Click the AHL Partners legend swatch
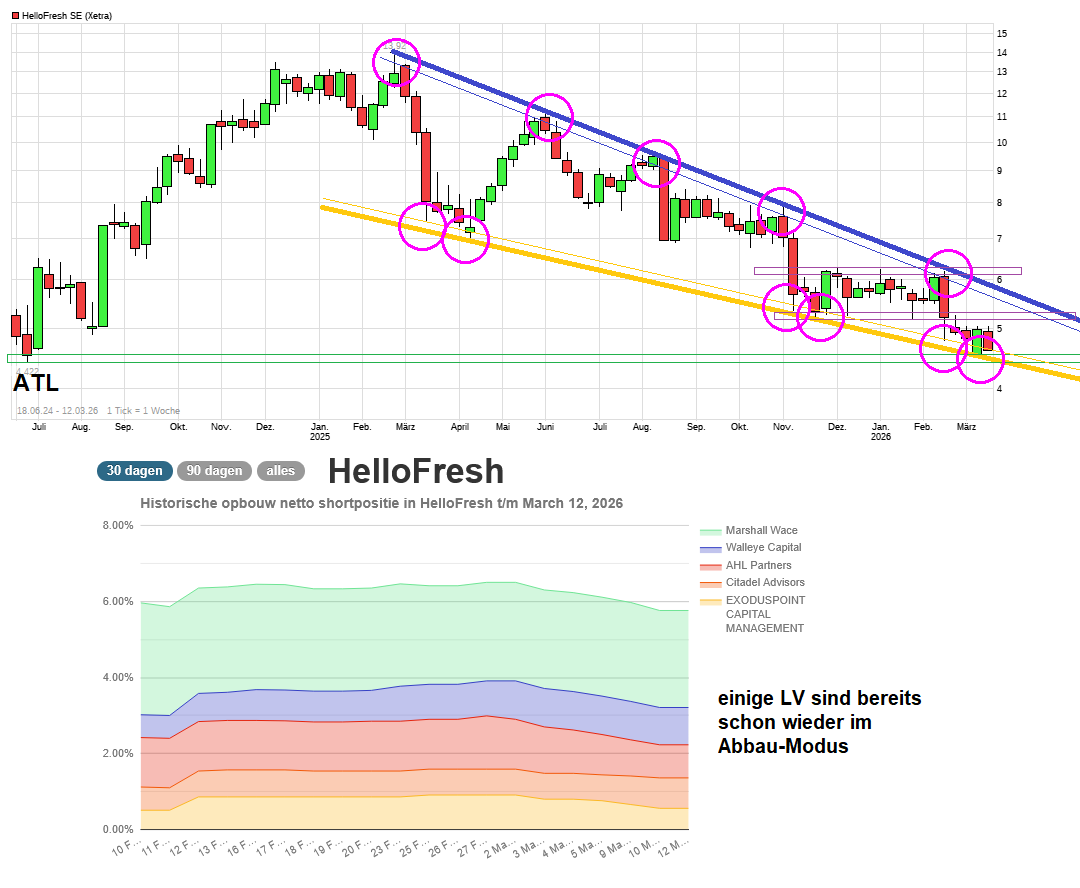This screenshot has width=1080, height=888. point(710,567)
